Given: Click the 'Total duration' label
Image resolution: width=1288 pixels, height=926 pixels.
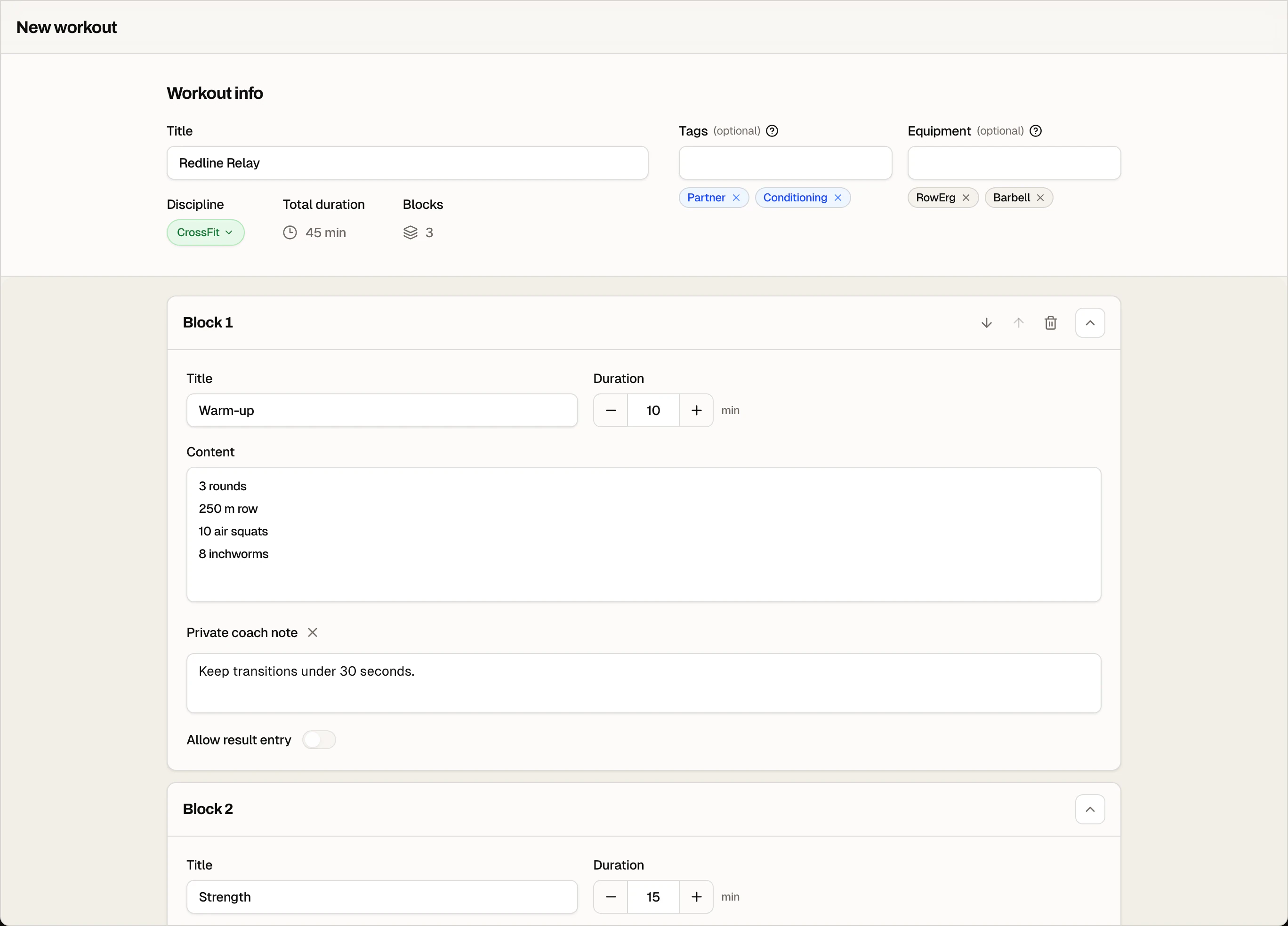Looking at the screenshot, I should pos(324,204).
